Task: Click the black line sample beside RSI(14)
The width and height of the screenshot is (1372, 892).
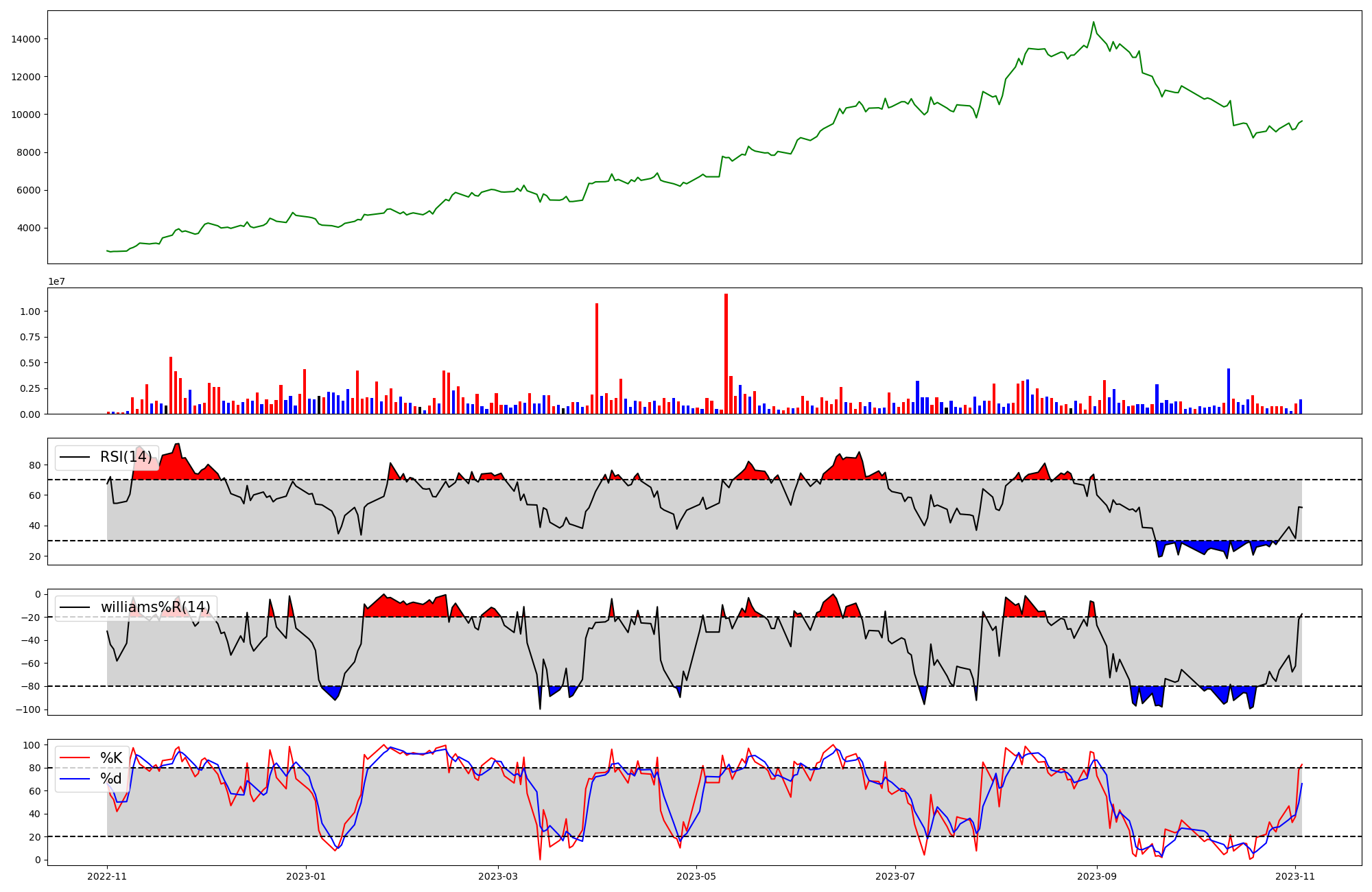Action: pyautogui.click(x=75, y=457)
